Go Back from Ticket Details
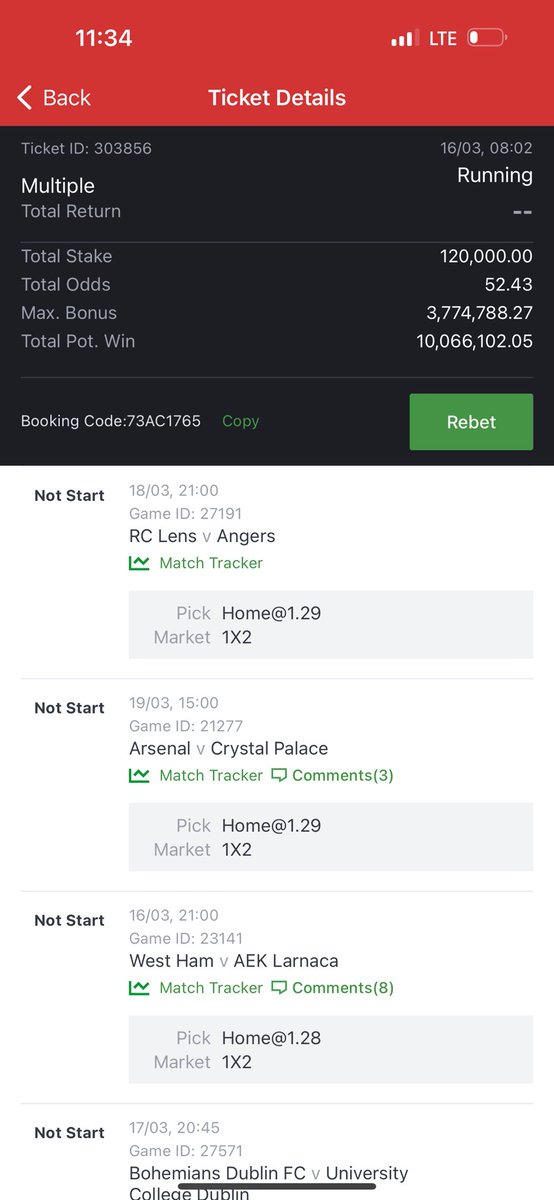The image size is (554, 1200). pos(54,98)
